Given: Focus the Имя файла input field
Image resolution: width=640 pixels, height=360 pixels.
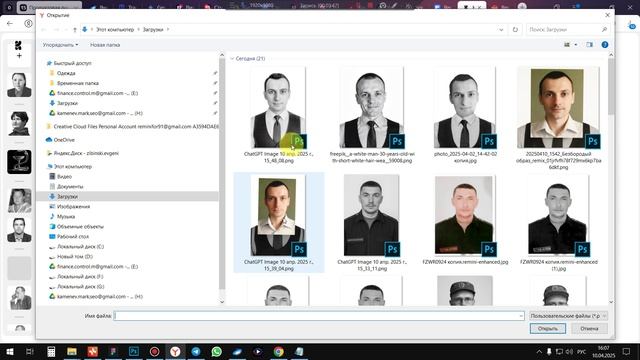Looking at the screenshot, I should point(318,316).
